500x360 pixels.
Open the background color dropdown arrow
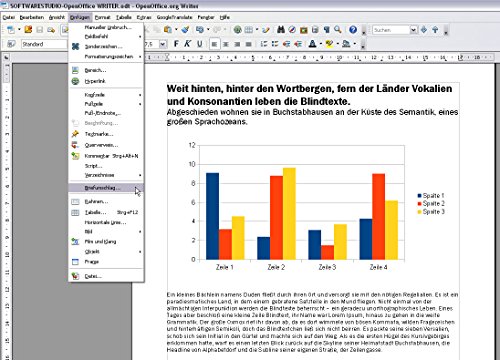click(355, 44)
